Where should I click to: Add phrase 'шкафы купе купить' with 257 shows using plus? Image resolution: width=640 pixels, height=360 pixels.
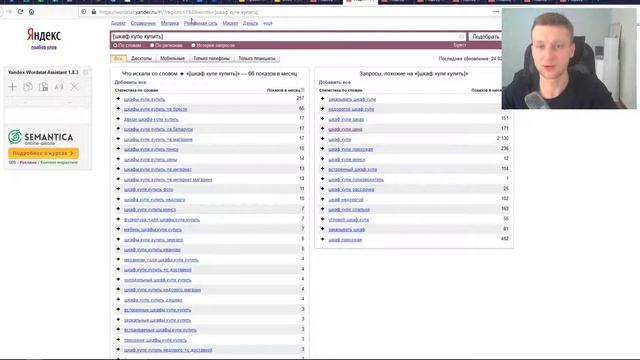coord(118,99)
